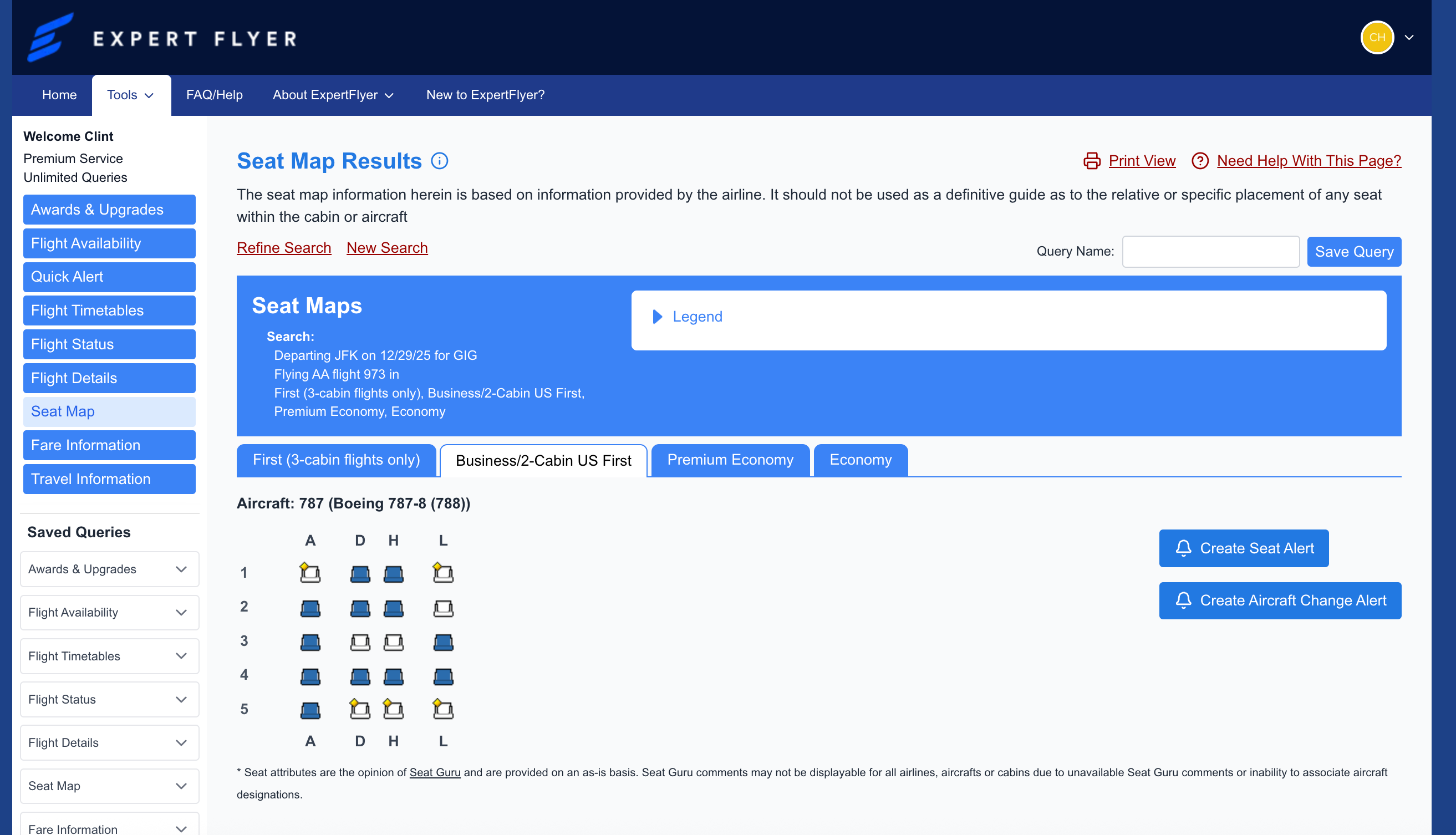Expand the saved Flight Status queries
Screen dimensions: 1456x835
tap(181, 699)
